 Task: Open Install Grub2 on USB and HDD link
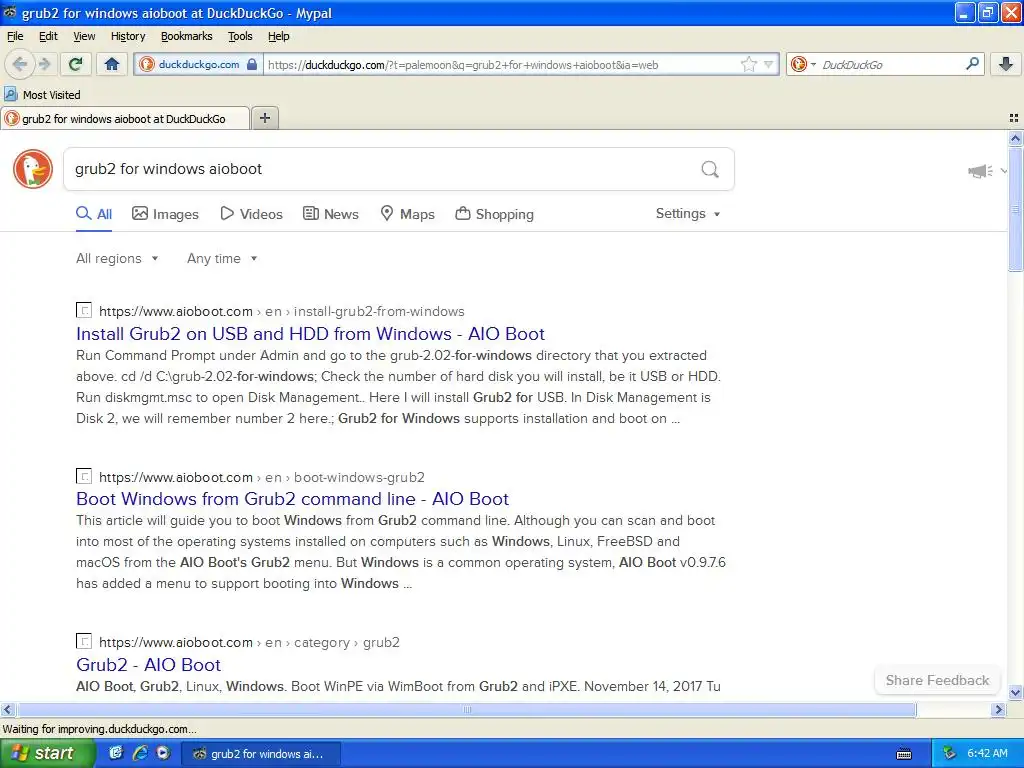[x=310, y=334]
